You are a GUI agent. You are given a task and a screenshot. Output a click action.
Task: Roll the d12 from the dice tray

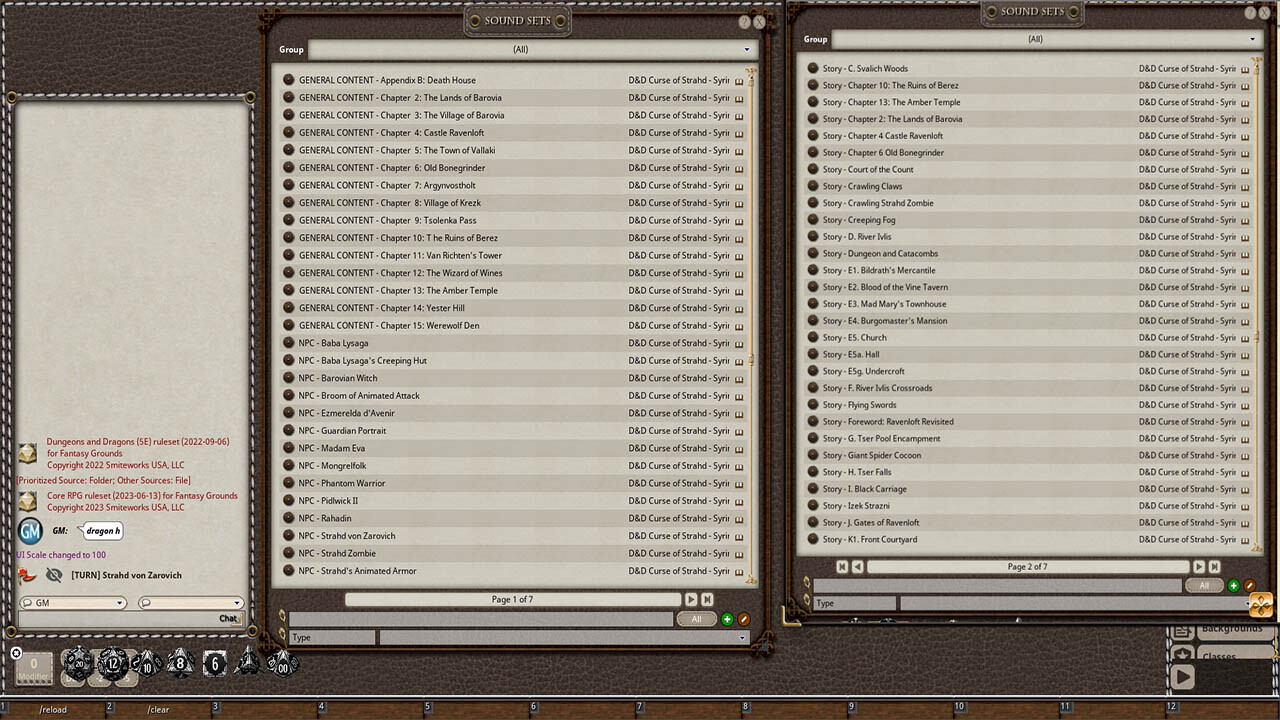point(113,662)
